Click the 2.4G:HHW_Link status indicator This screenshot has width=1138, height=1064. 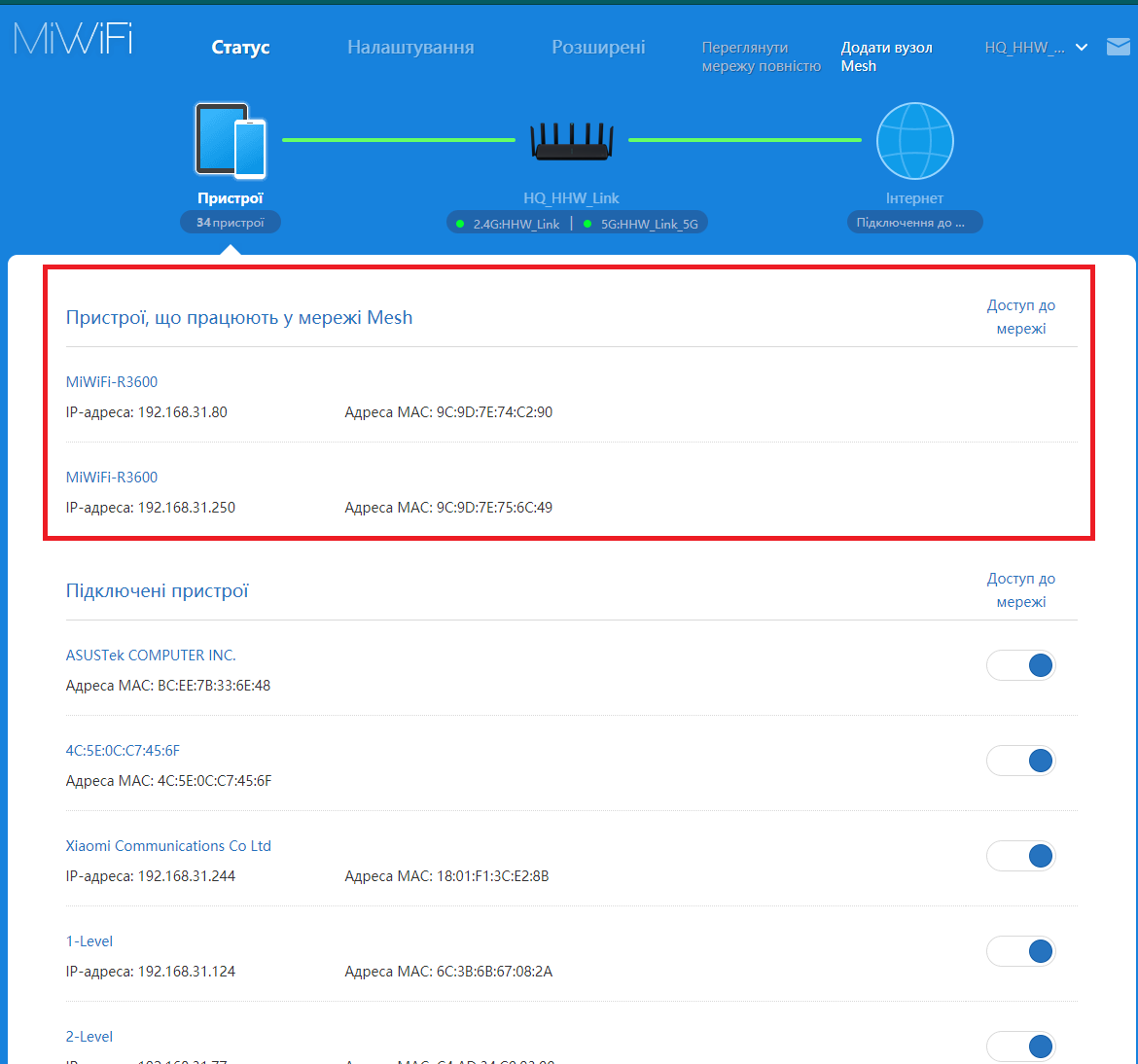click(x=508, y=224)
